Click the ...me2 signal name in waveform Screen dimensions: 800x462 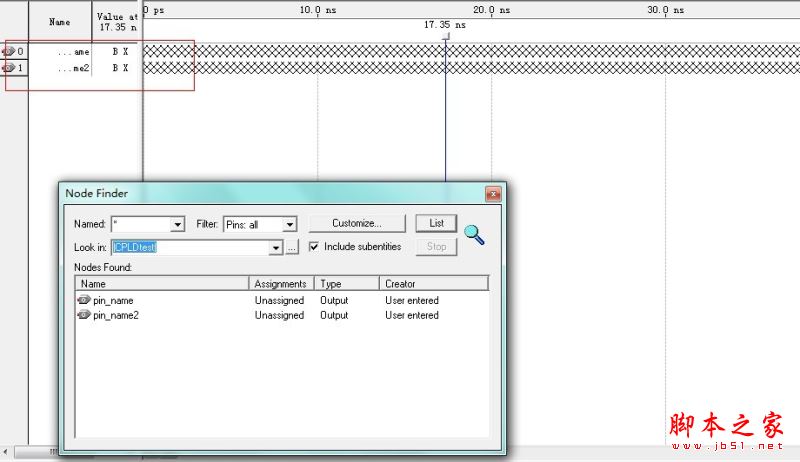[x=73, y=68]
